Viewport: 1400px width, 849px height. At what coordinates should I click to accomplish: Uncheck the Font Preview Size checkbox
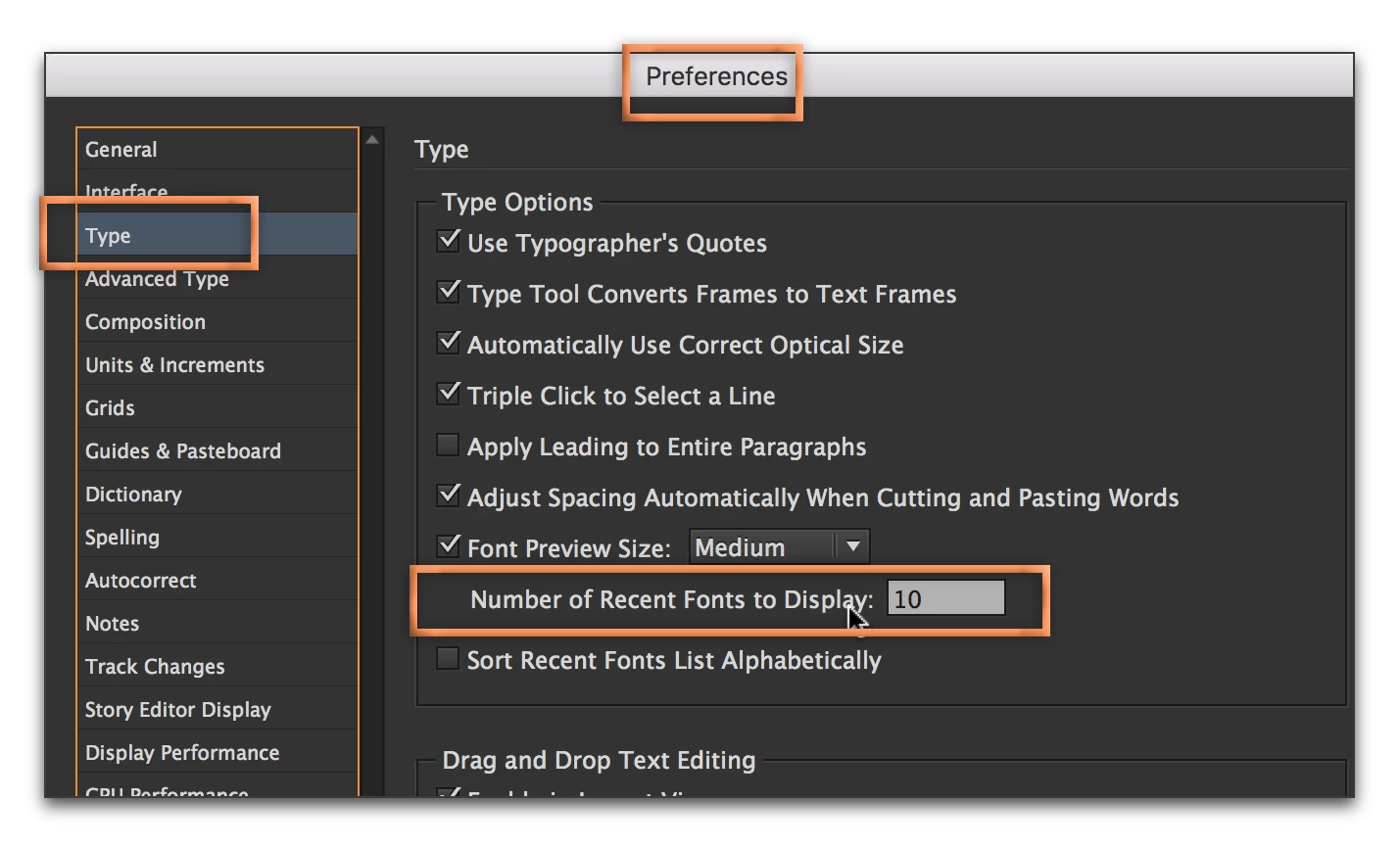click(449, 546)
